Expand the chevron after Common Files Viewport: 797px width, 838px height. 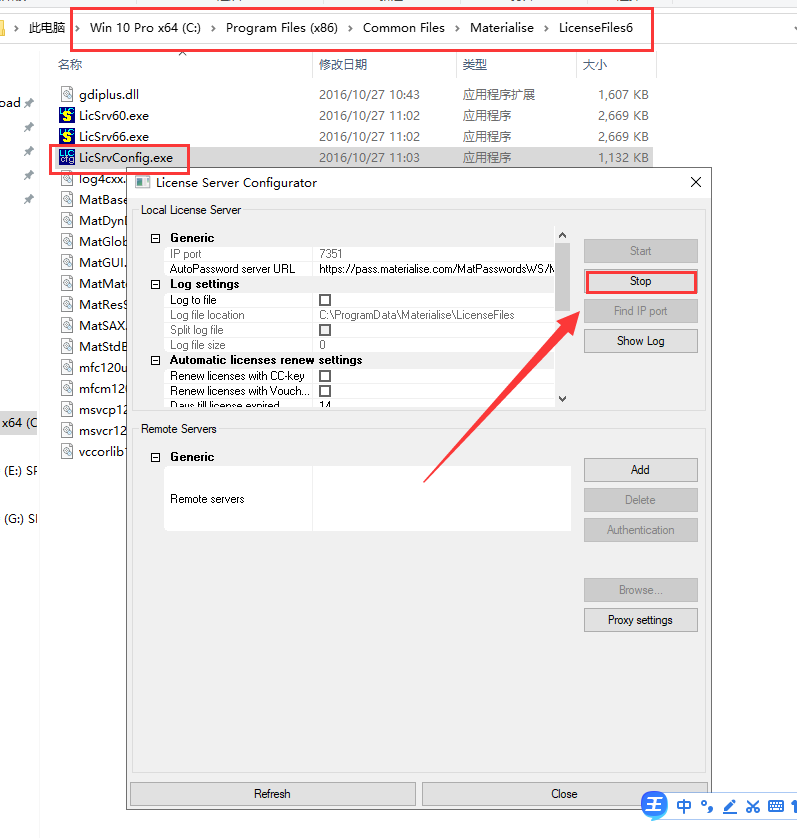coord(457,28)
